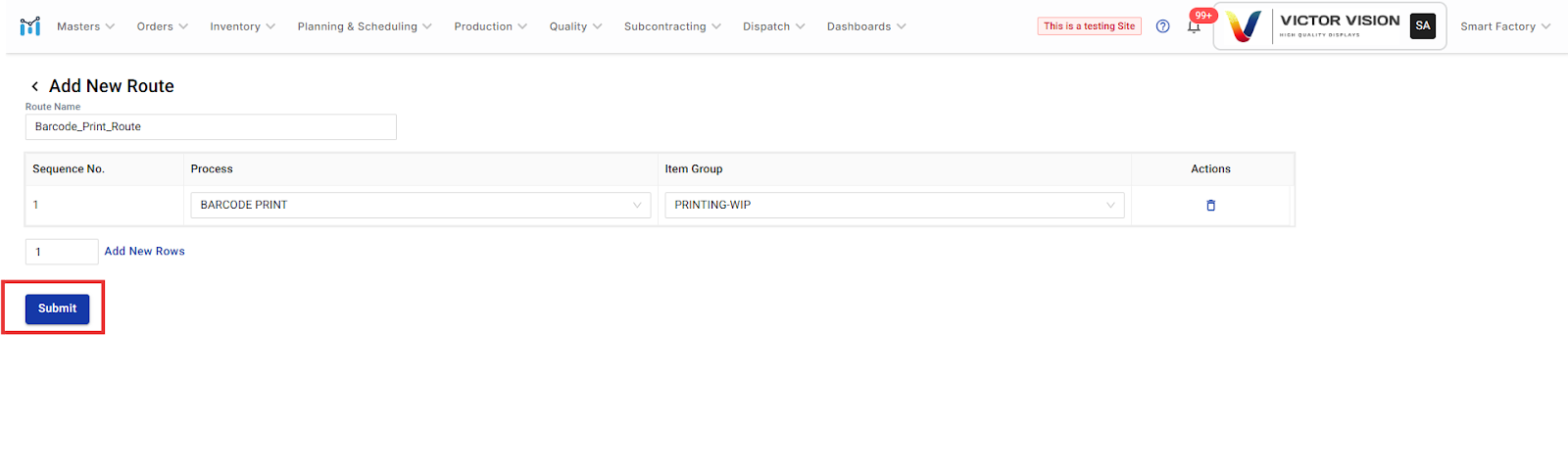The height and width of the screenshot is (475, 1568).
Task: Open the Masters menu
Action: point(85,26)
